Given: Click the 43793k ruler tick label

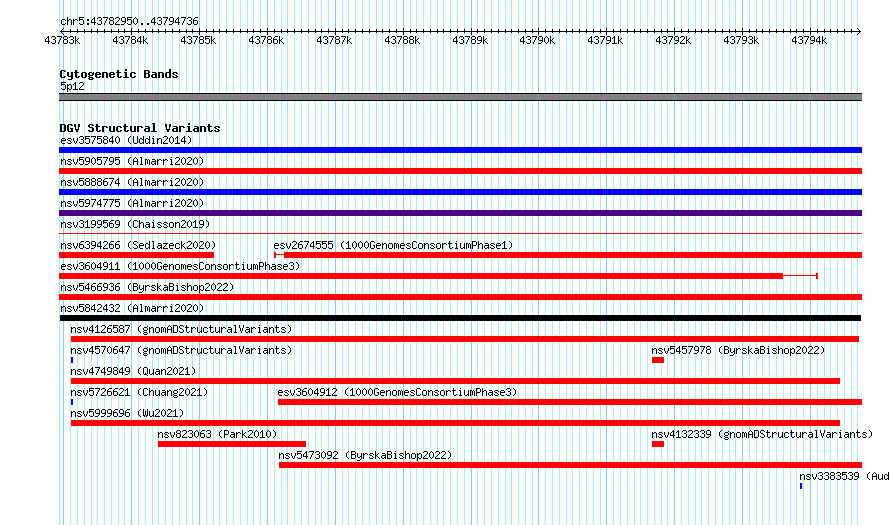Looking at the screenshot, I should pyautogui.click(x=741, y=41).
